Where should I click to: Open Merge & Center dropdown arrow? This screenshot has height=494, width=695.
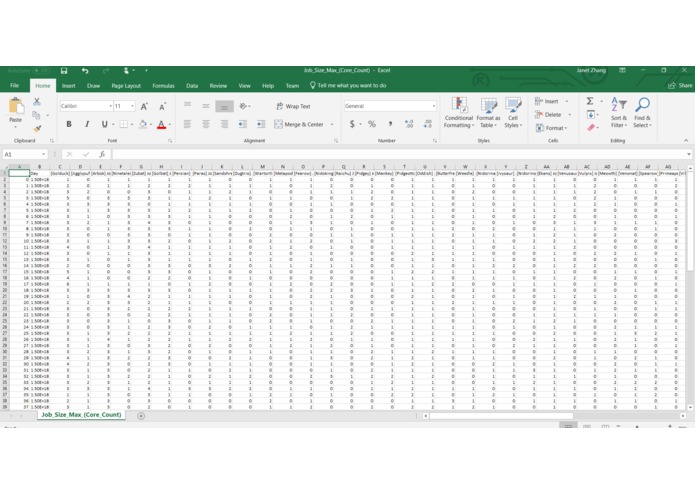click(332, 124)
